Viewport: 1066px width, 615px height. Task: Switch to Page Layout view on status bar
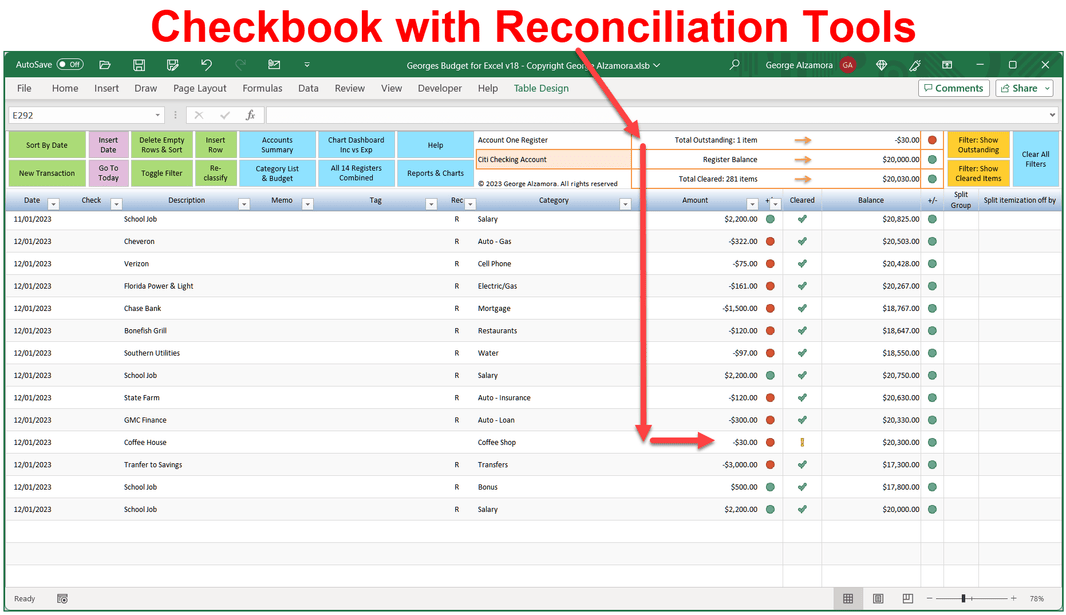tap(877, 598)
